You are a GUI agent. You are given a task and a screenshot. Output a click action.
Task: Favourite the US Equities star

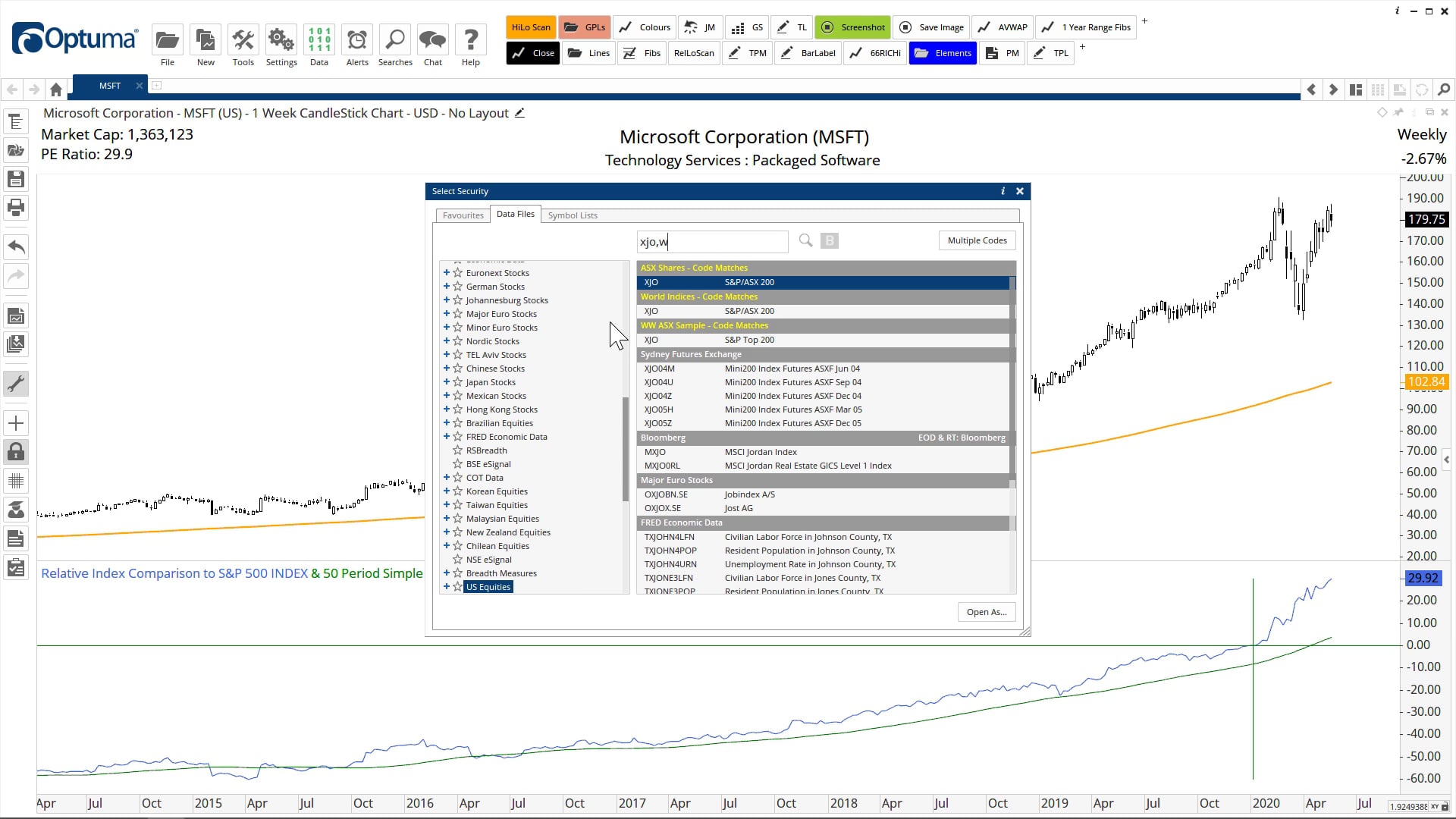pyautogui.click(x=458, y=587)
